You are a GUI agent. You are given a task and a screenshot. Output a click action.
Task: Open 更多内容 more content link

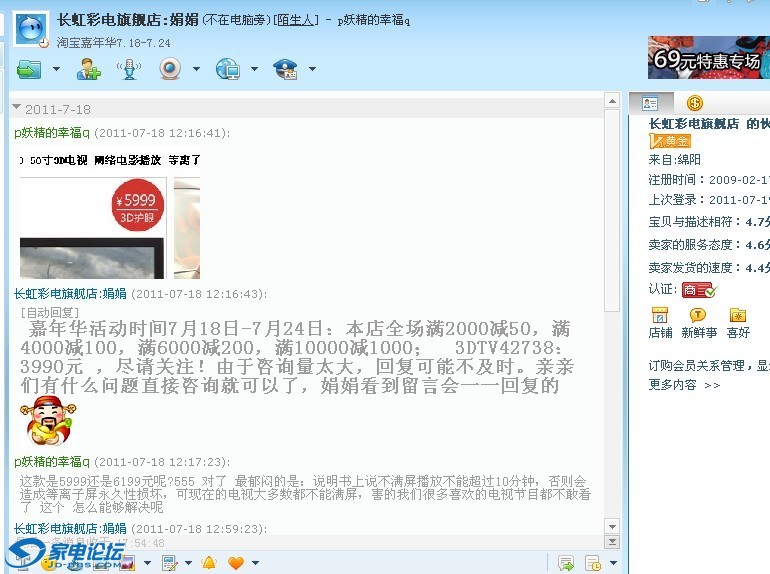(684, 384)
